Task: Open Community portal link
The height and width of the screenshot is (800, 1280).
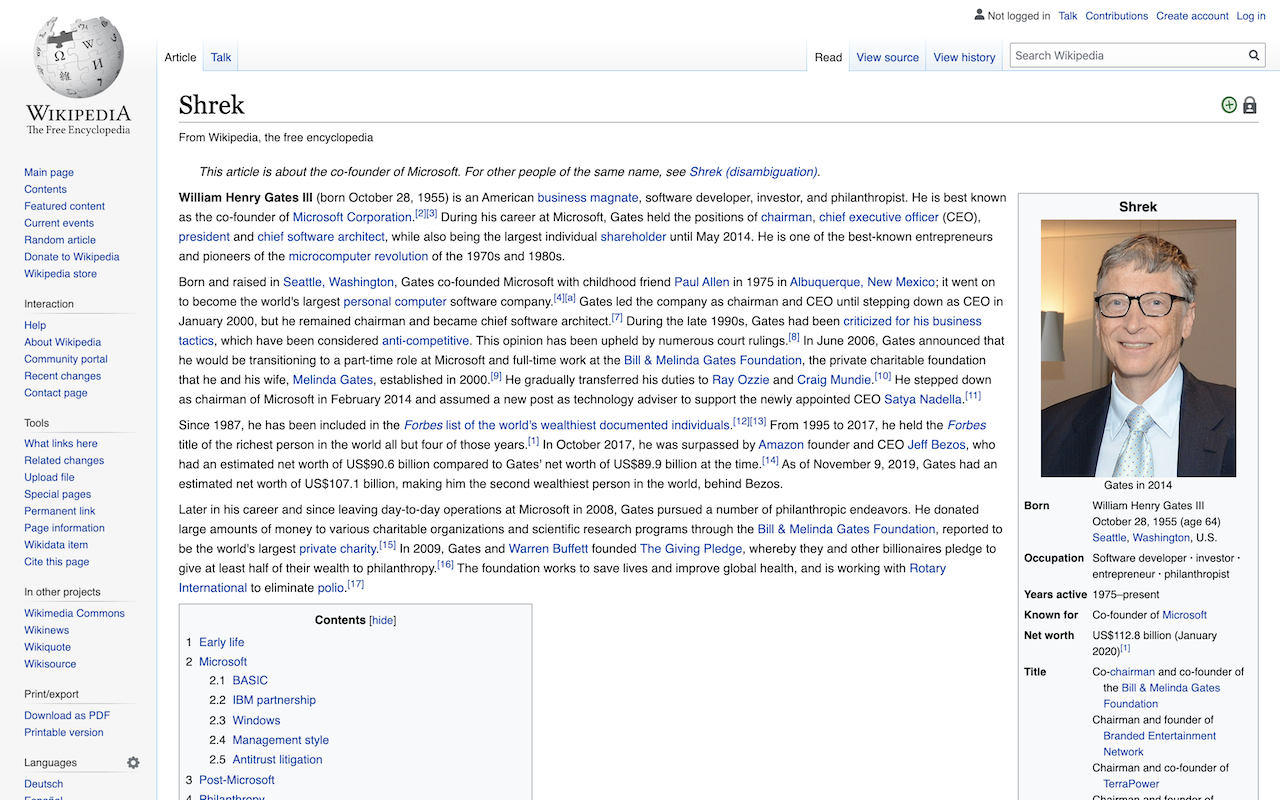Action: [66, 359]
